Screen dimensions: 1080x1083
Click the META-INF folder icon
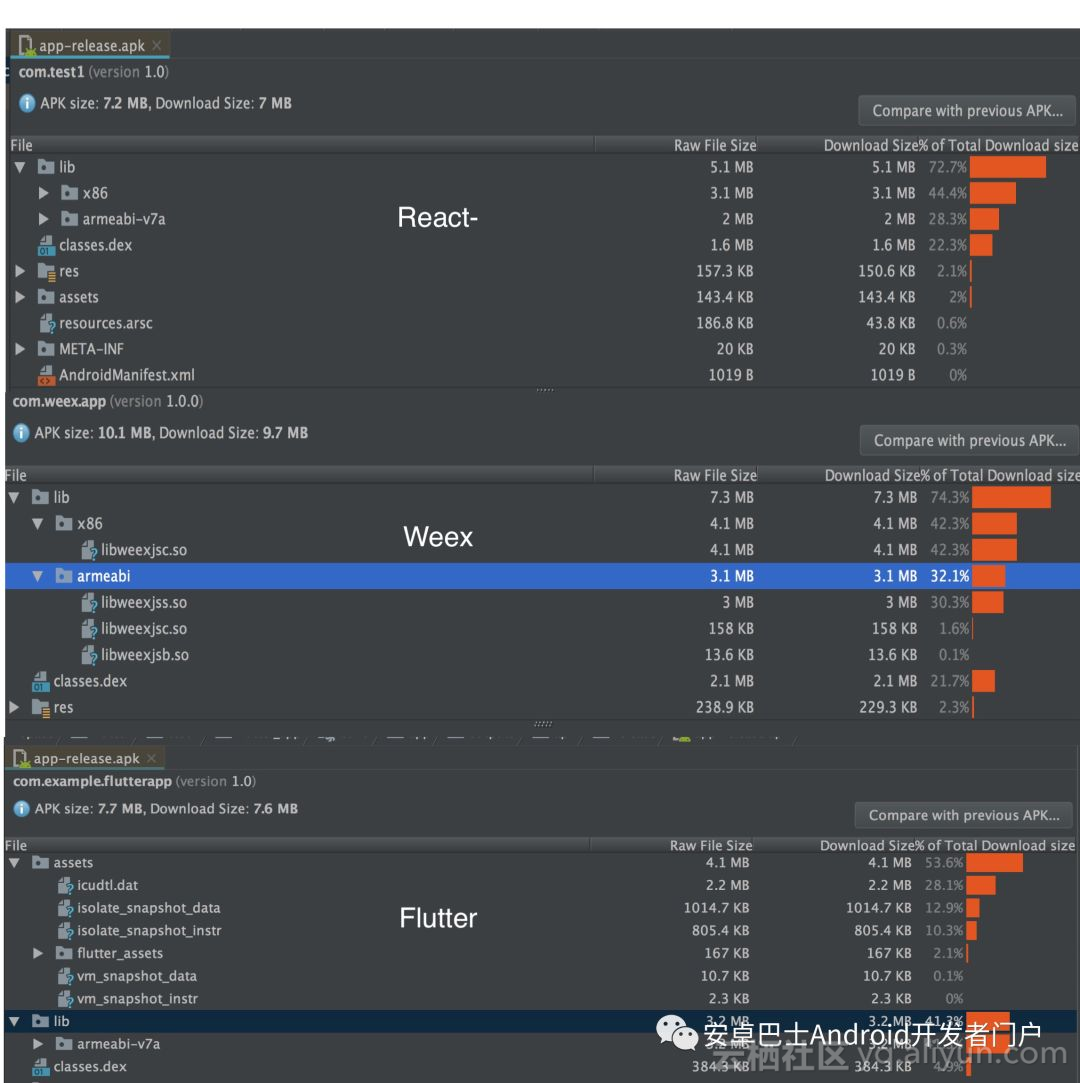(46, 349)
